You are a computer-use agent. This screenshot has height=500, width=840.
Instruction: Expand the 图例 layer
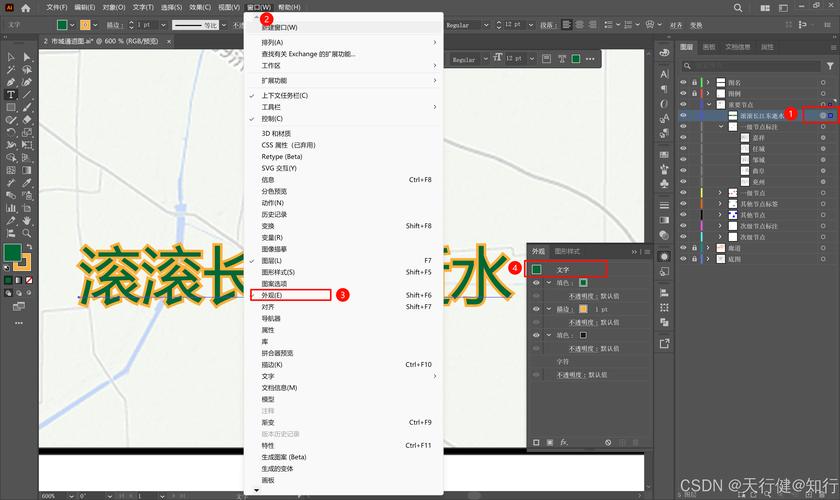click(x=707, y=93)
